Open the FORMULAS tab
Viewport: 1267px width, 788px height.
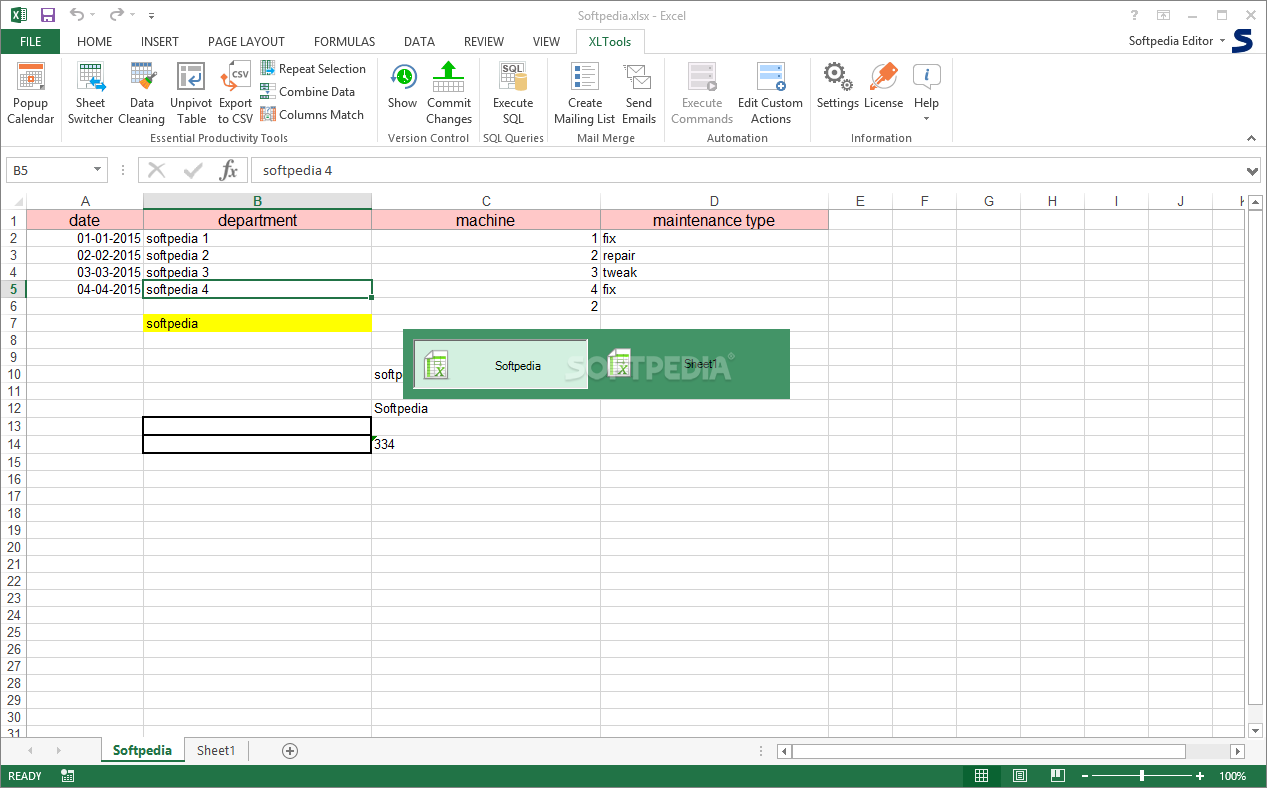[345, 42]
